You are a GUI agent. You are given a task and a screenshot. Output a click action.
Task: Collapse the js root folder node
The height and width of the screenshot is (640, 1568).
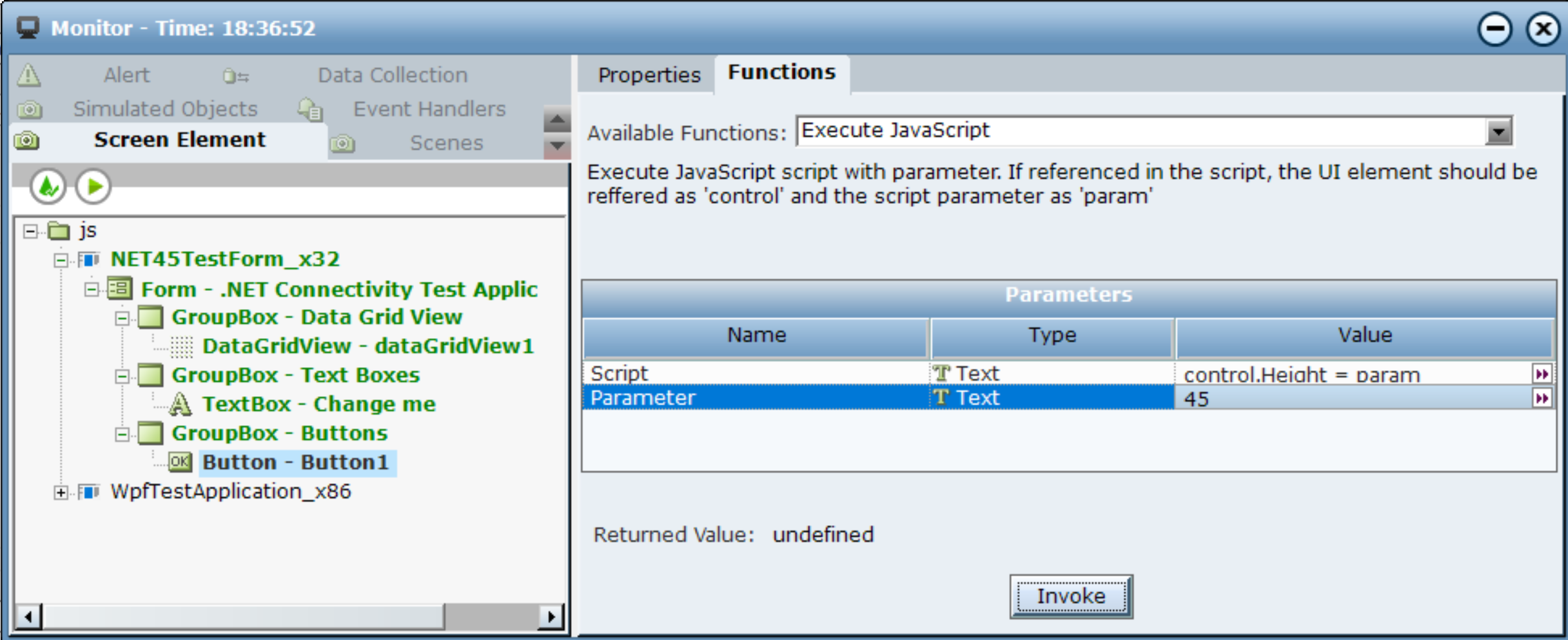(30, 231)
